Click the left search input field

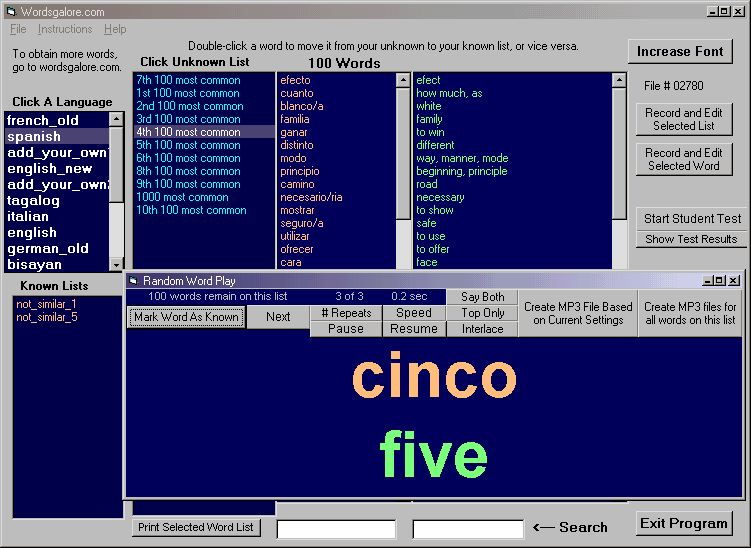[336, 529]
